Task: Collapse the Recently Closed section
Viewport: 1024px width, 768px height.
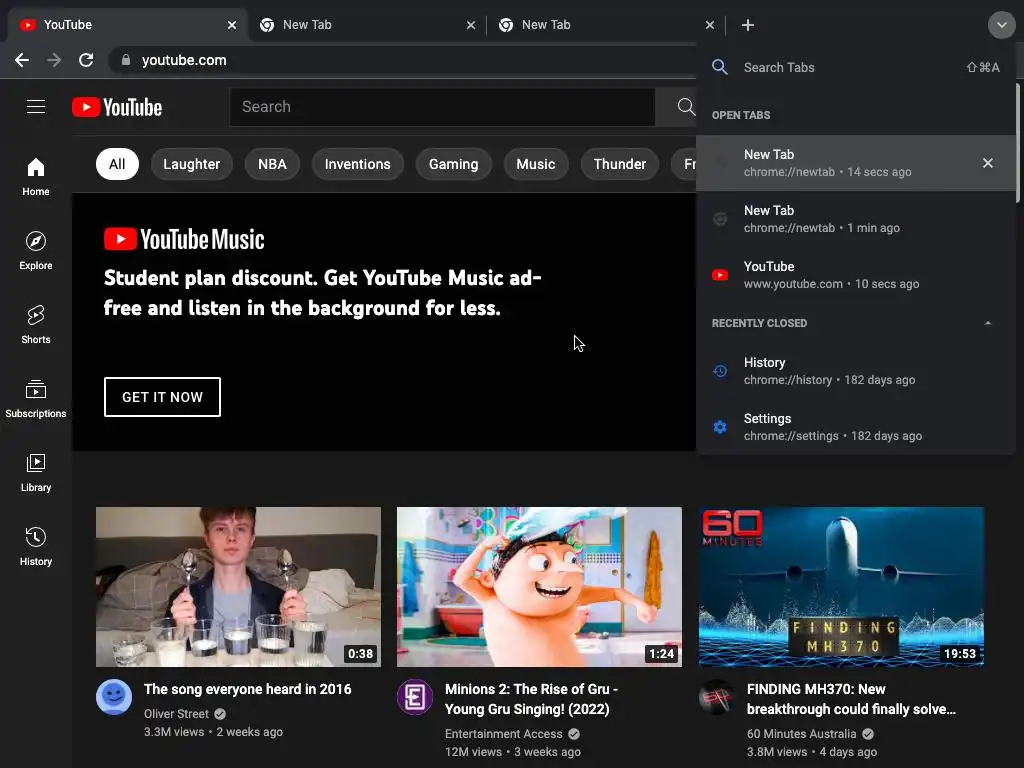Action: coord(987,323)
